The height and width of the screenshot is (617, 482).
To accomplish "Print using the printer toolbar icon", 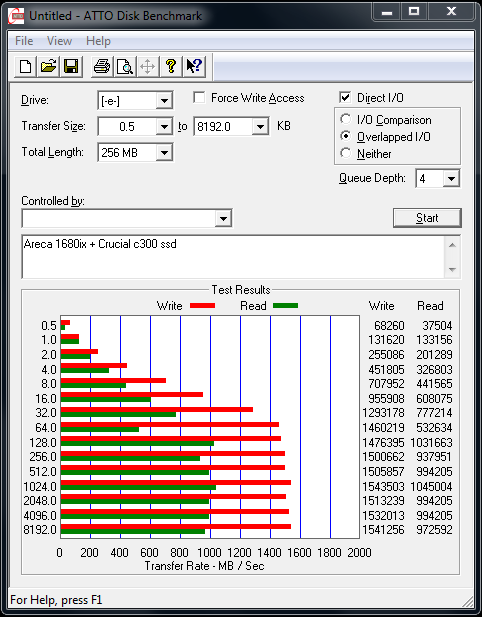I will tap(102, 66).
